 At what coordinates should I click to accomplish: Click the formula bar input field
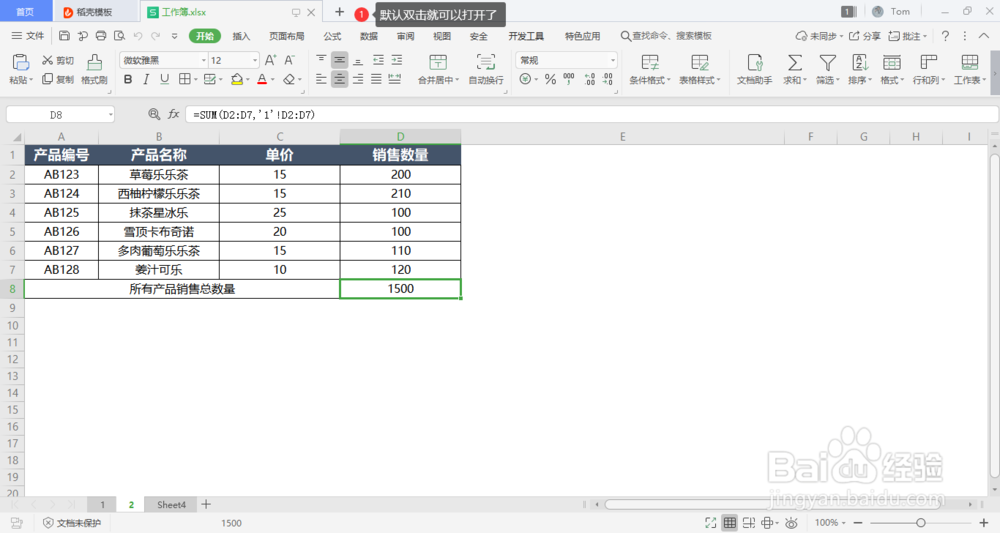click(x=592, y=115)
